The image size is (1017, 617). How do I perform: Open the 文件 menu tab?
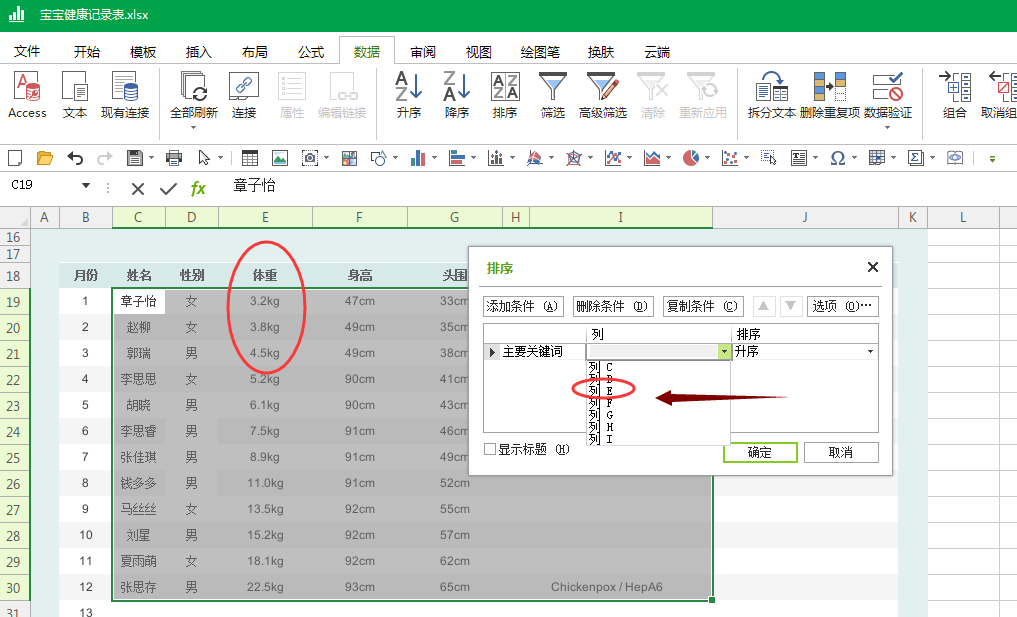click(x=27, y=52)
